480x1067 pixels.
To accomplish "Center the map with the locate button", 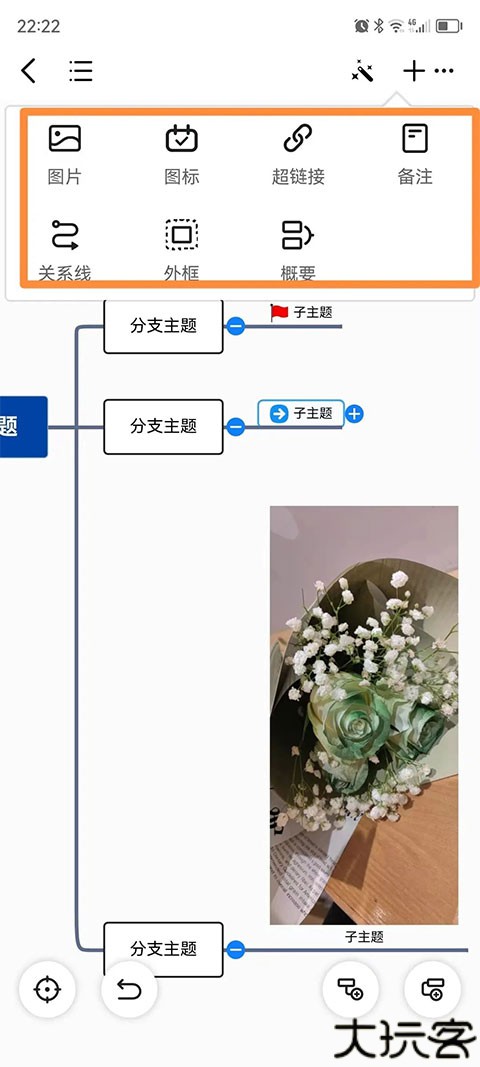I will pos(47,989).
